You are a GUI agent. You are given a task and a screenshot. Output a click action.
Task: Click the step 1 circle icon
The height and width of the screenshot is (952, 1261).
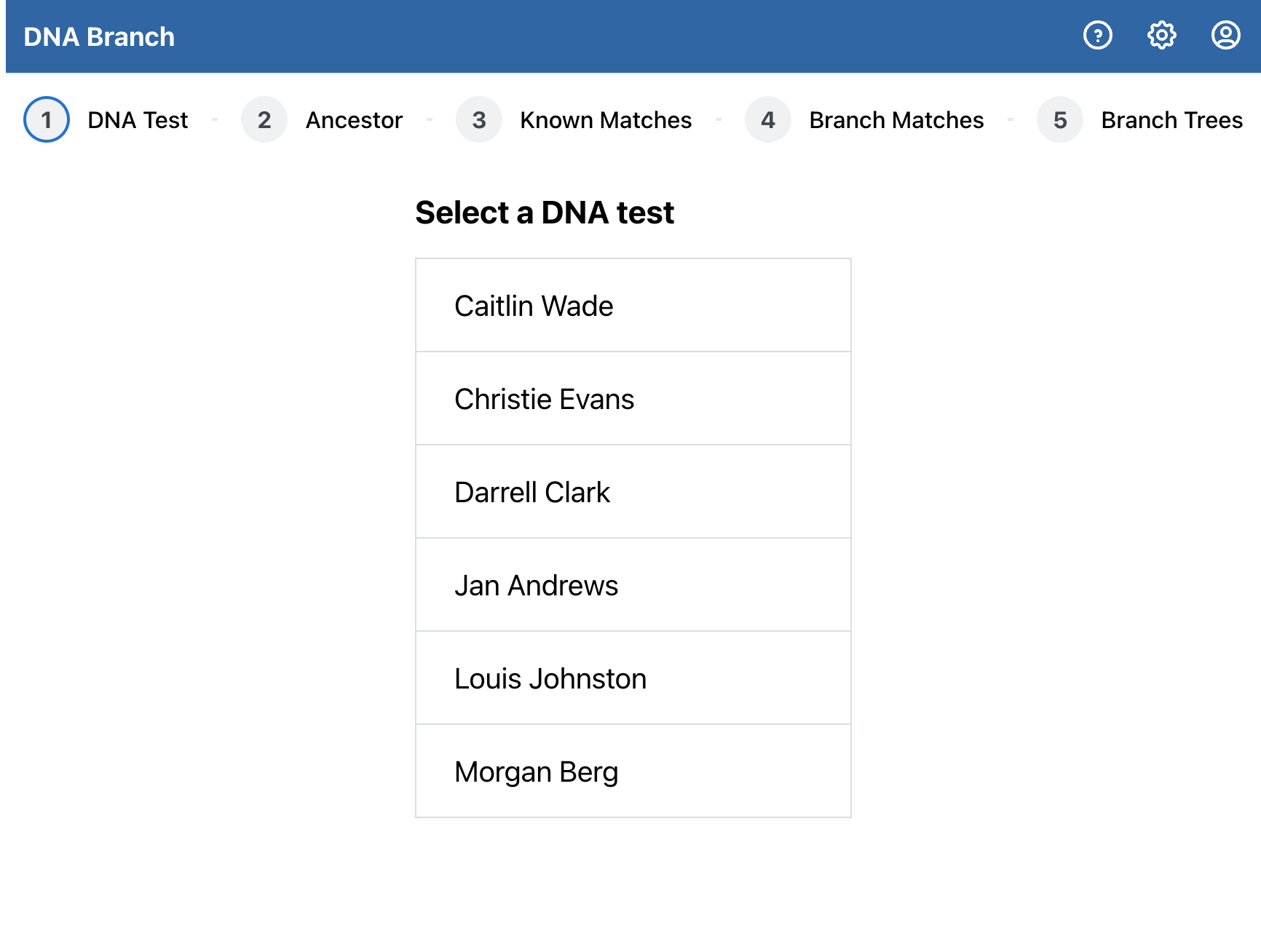coord(47,119)
